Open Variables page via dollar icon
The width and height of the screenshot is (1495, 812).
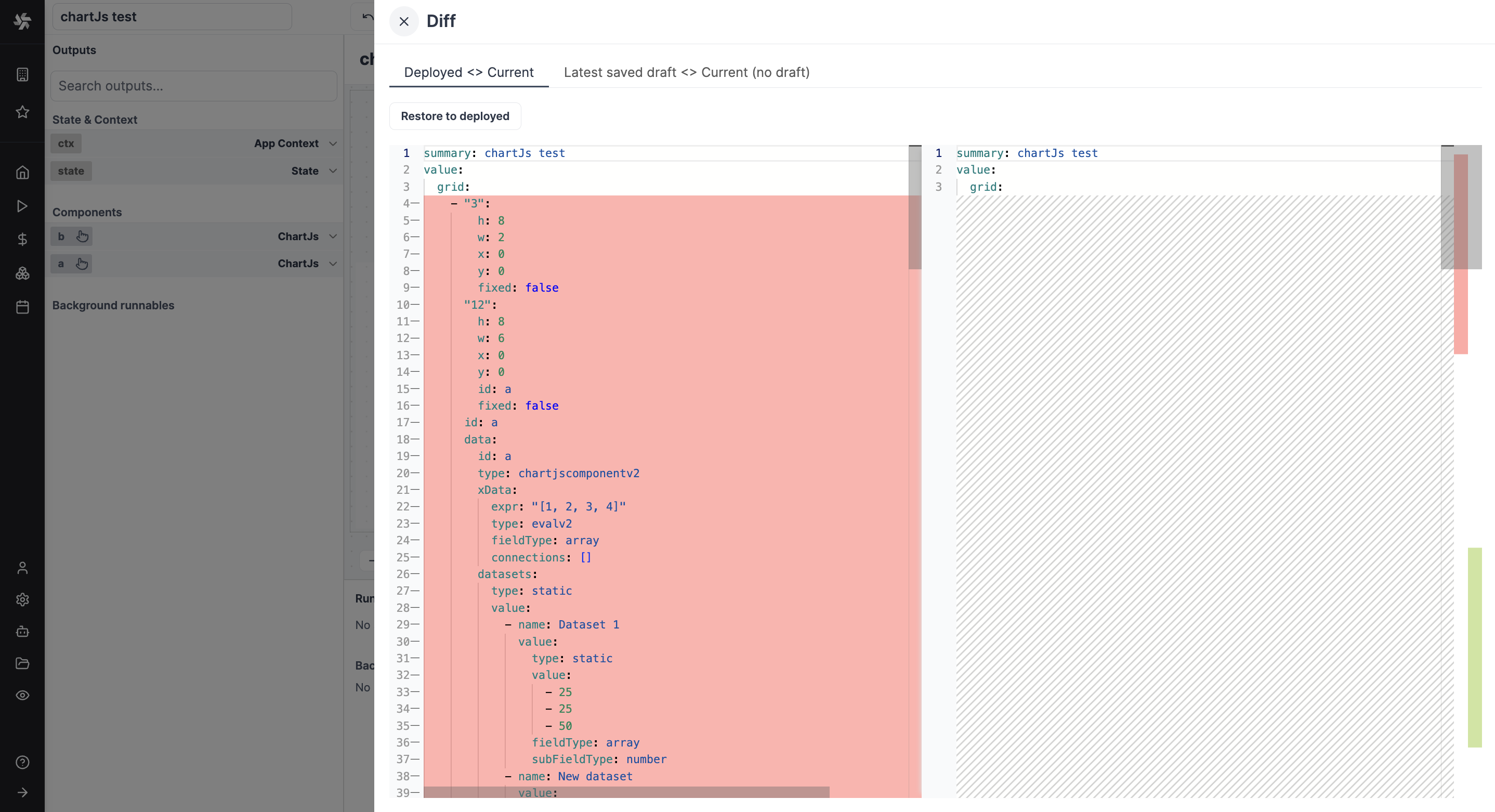tap(22, 240)
